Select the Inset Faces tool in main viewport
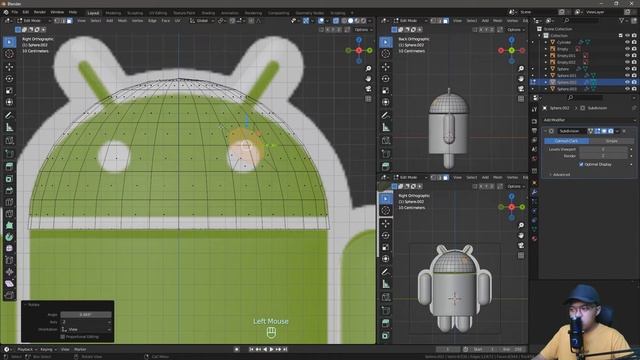Viewport: 640px width, 360px height. tap(9, 179)
